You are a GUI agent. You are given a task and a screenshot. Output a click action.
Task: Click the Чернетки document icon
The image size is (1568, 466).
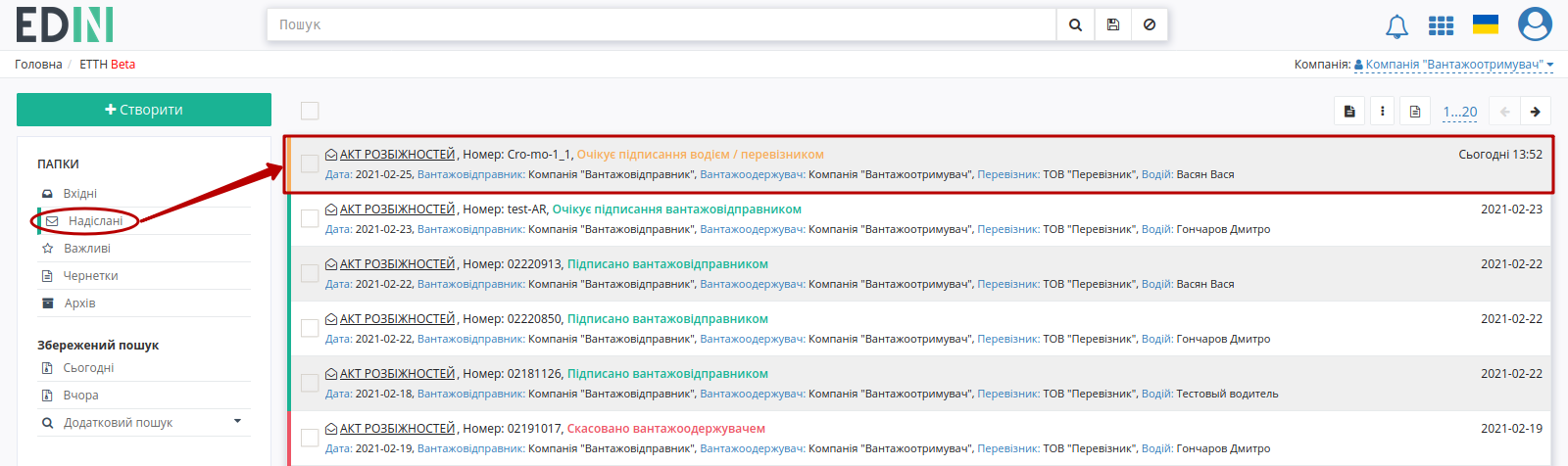pos(47,276)
